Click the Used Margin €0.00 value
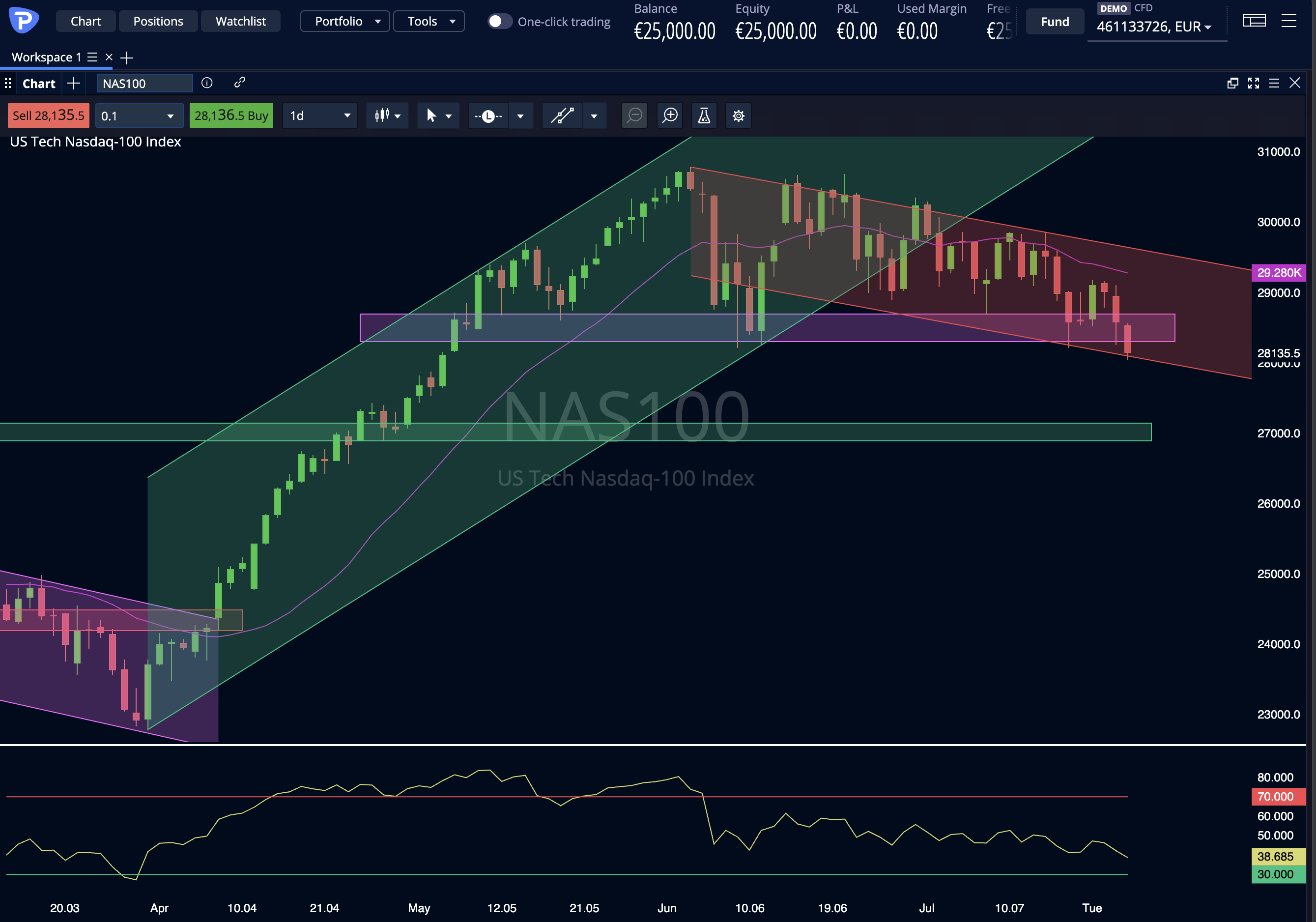The image size is (1316, 922). 917,30
